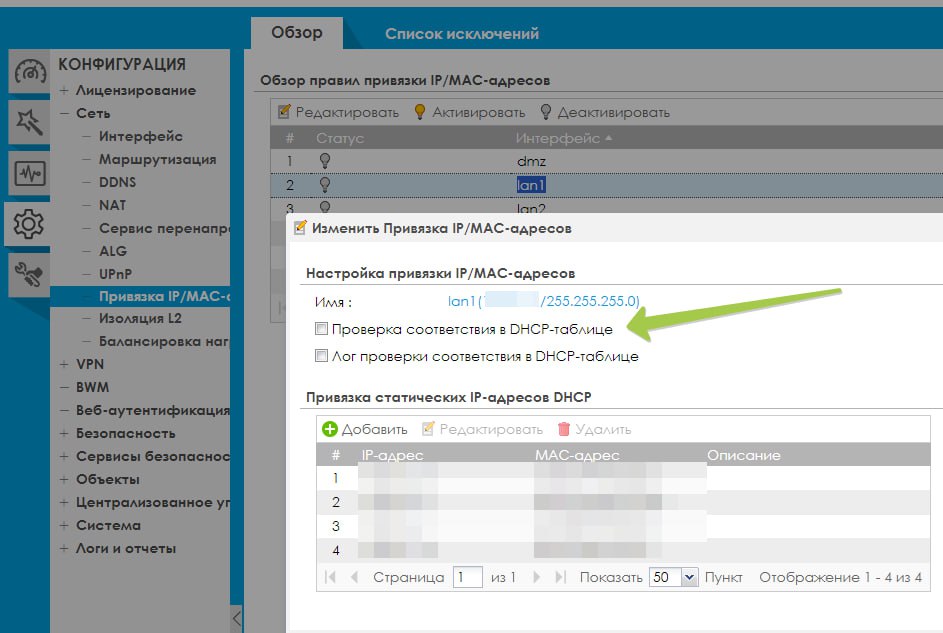This screenshot has width=943, height=633.
Task: Expand the Безопасность tree node
Action: coord(64,433)
